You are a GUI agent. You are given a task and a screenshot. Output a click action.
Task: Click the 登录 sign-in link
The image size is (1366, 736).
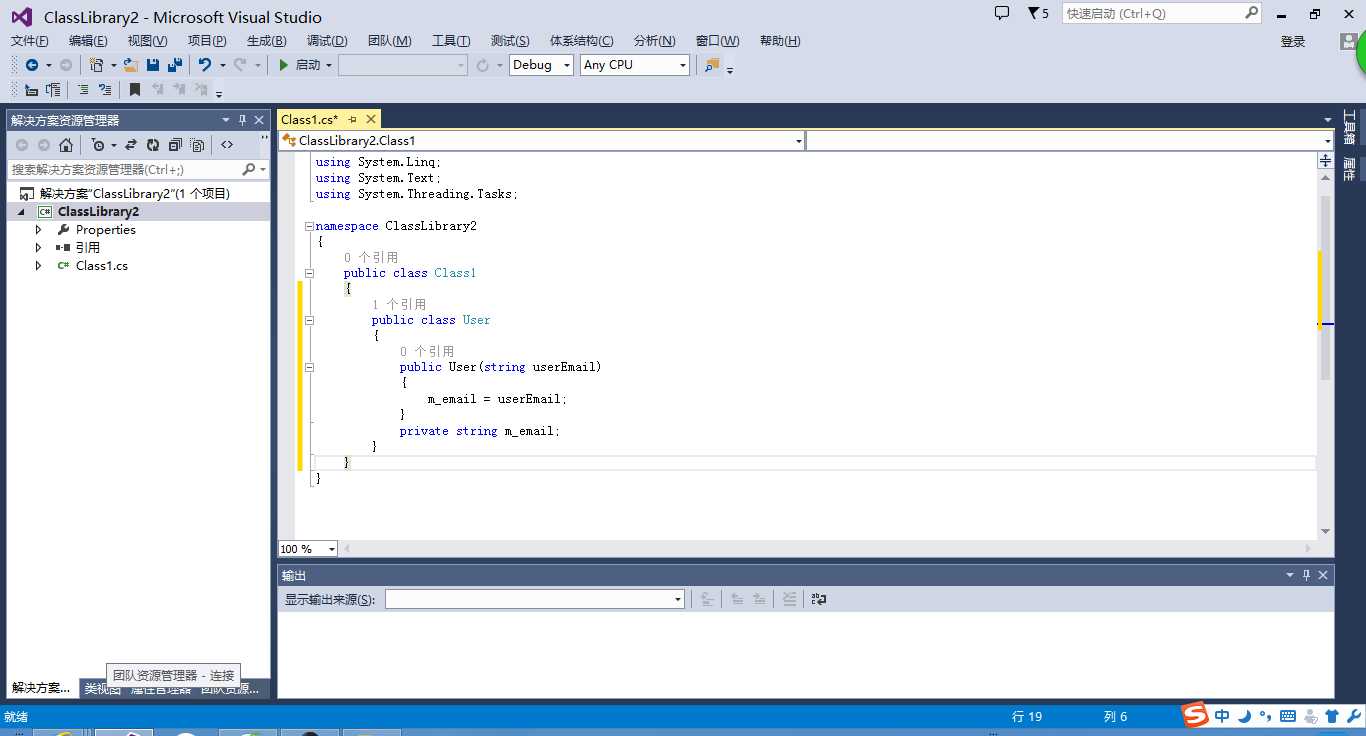(1293, 41)
